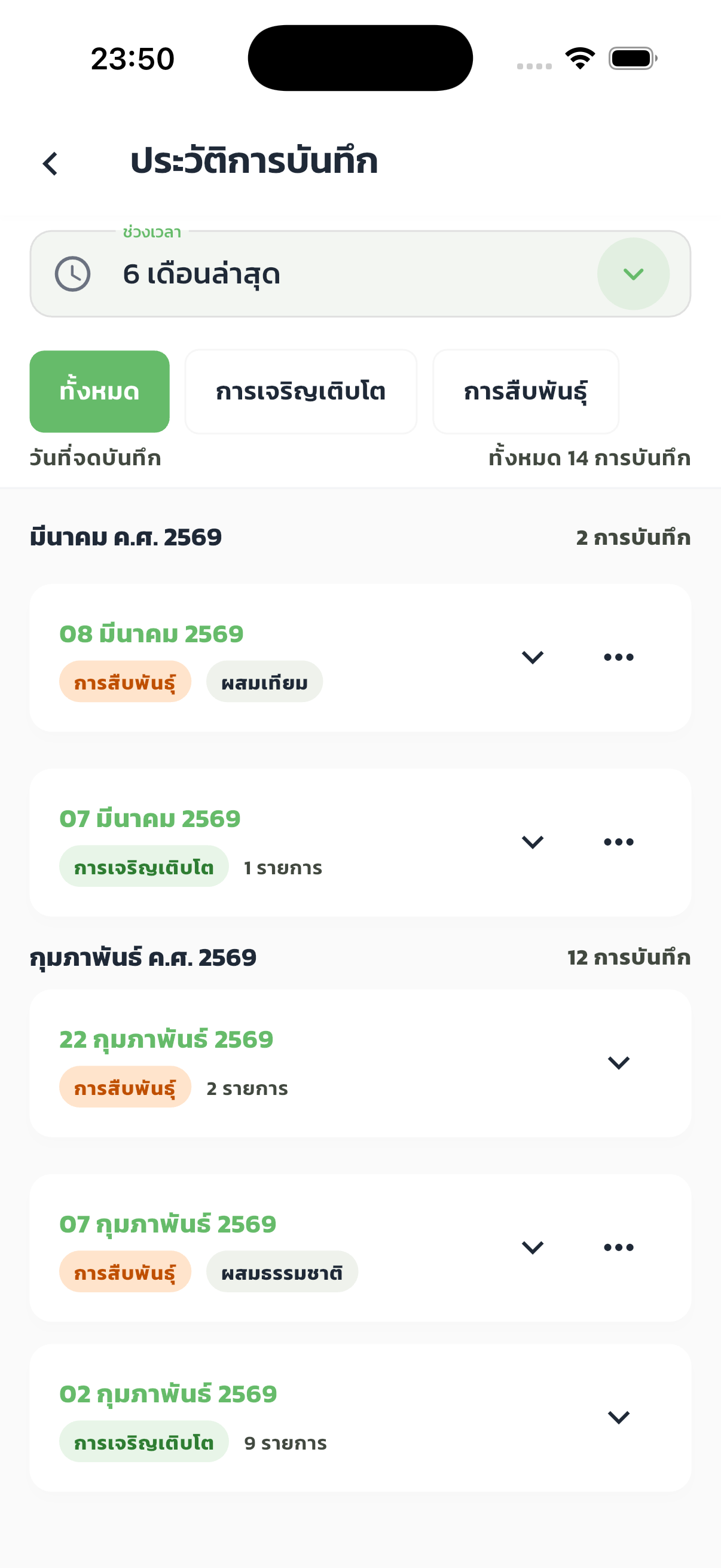
Task: Open more options for 08 มีนาคม 2569
Action: [x=618, y=657]
